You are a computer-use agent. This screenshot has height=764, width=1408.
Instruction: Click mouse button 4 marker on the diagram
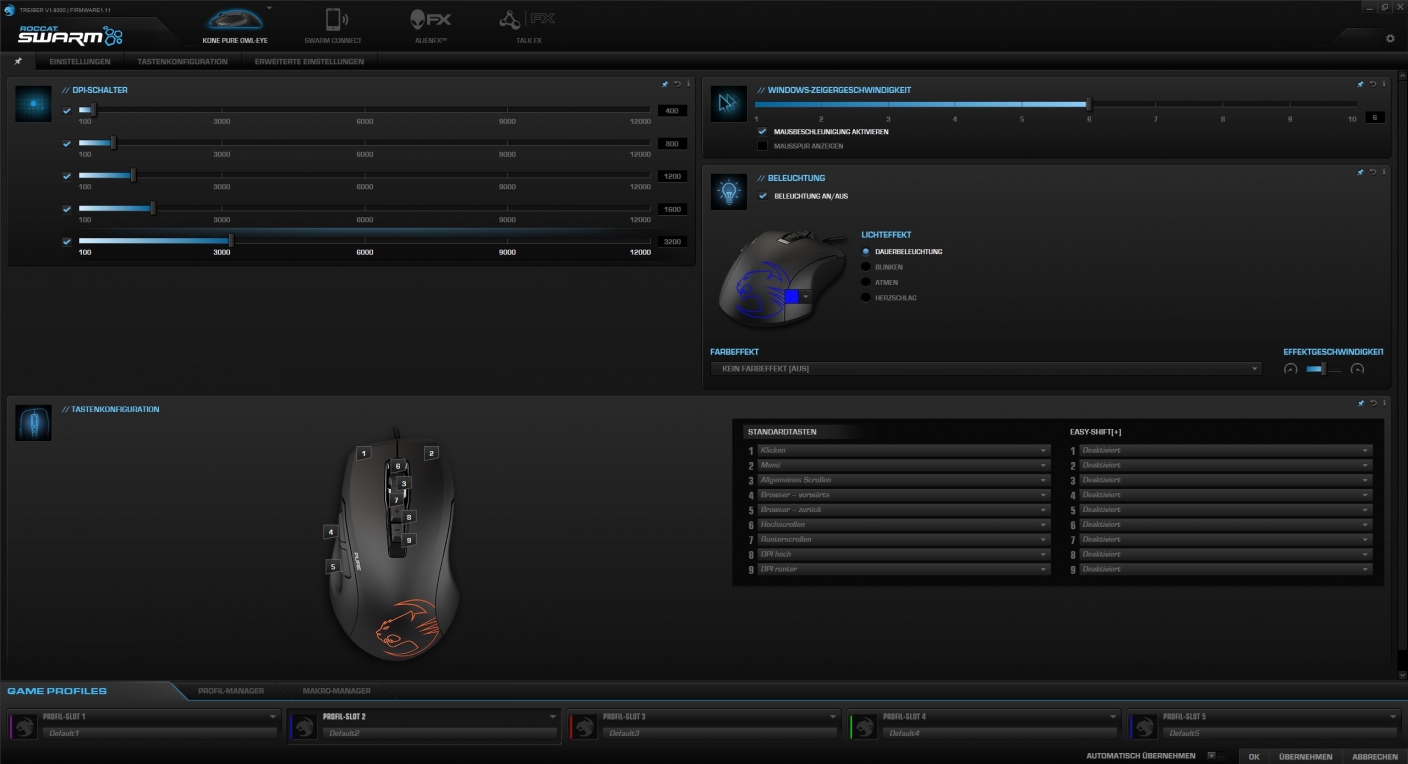coord(330,532)
